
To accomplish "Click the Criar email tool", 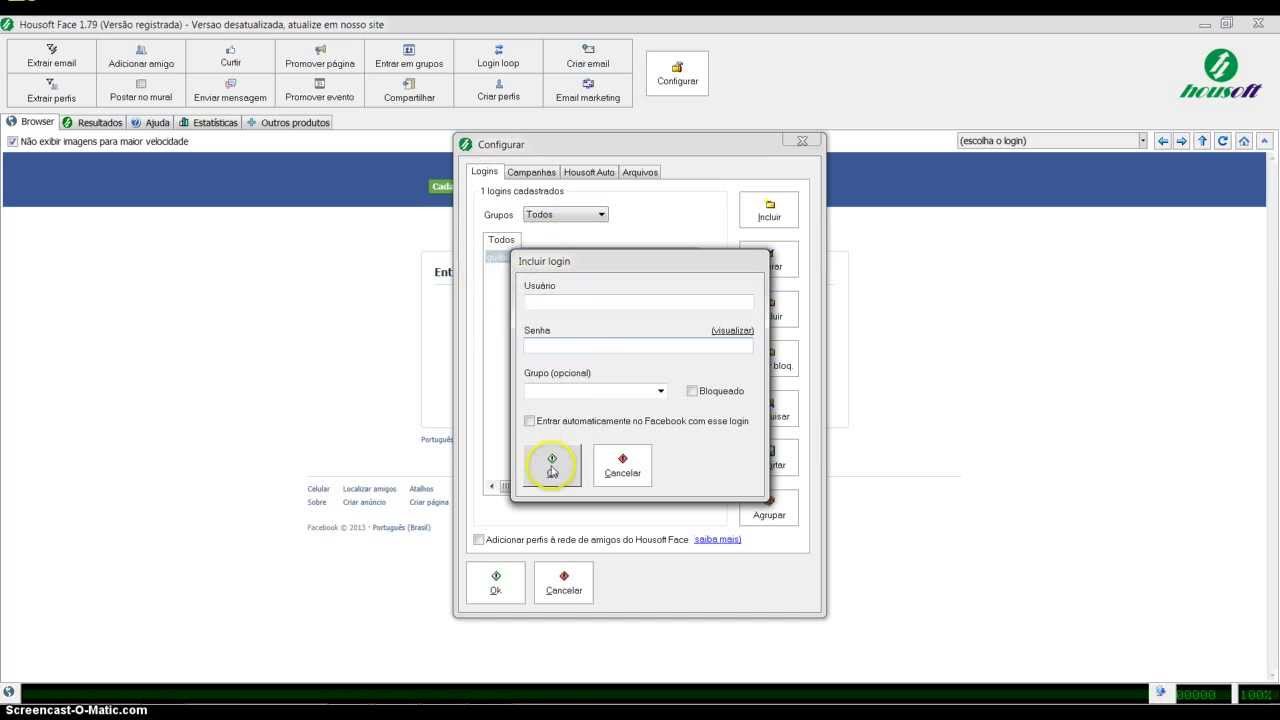I will [x=588, y=56].
